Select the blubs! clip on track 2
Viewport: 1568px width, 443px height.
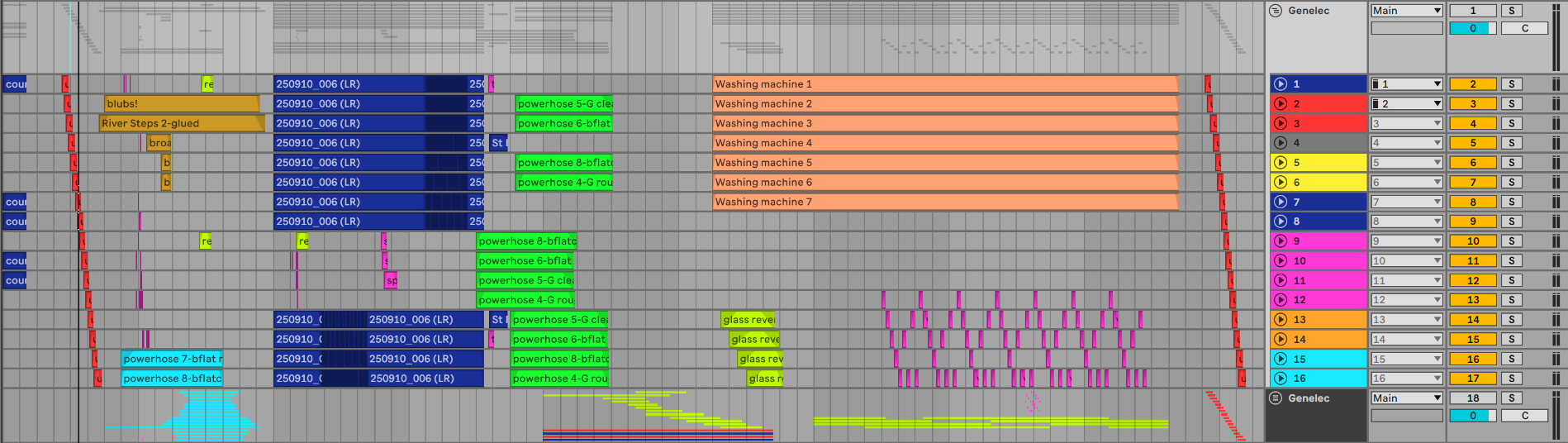point(181,104)
